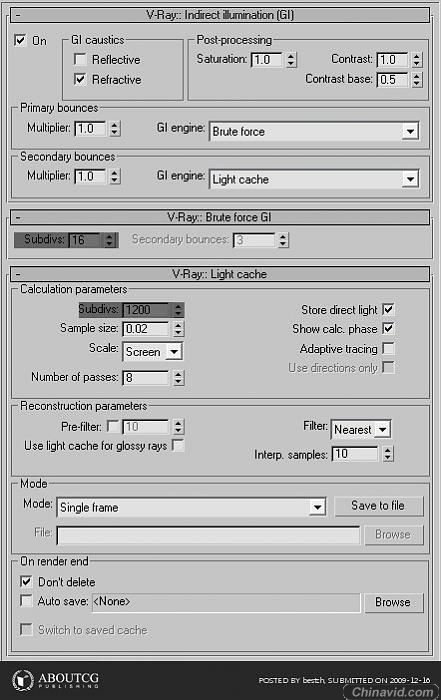Open the Secondary bounces GI engine dropdown
This screenshot has width=441, height=700.
410,179
